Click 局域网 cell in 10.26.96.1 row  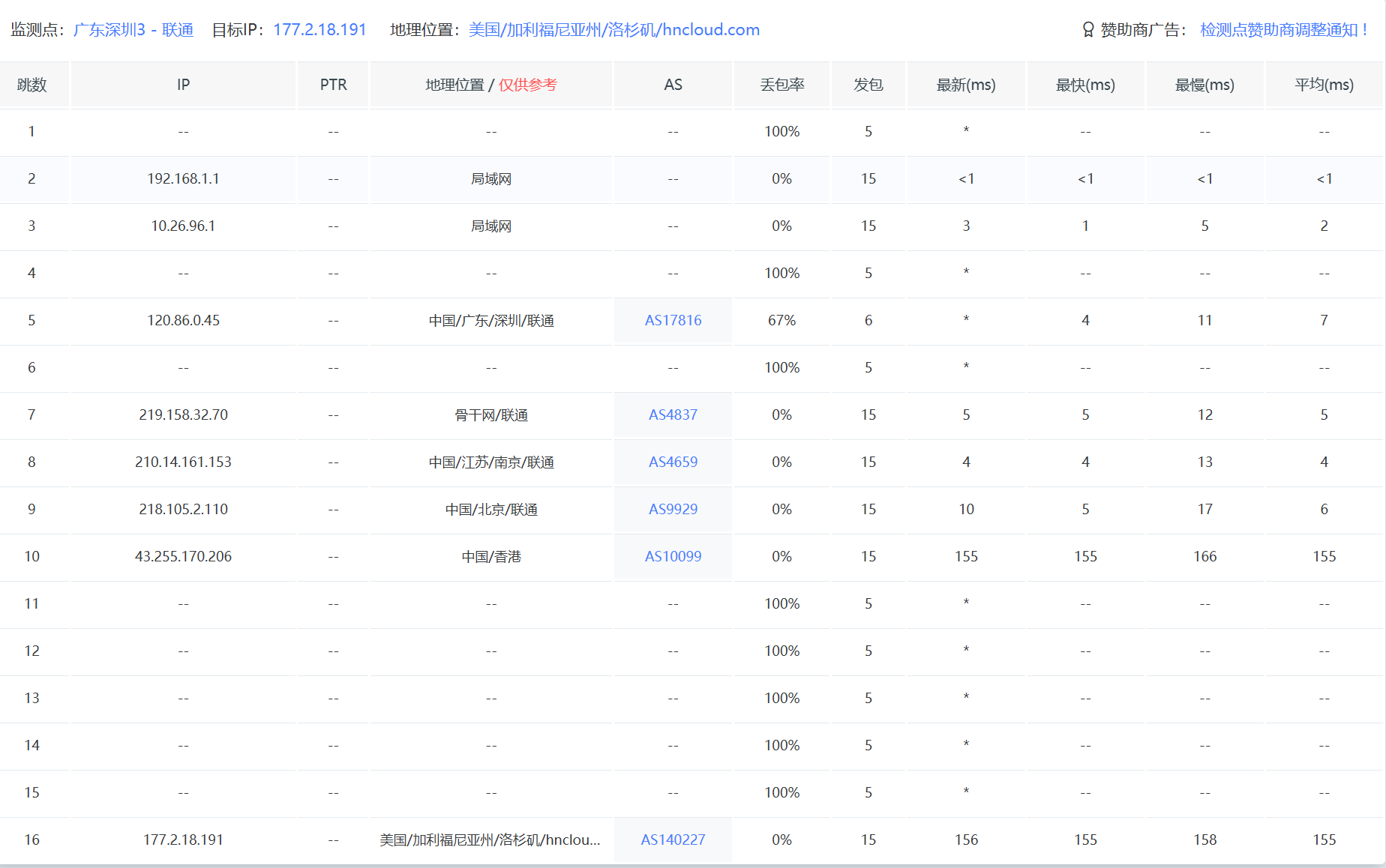click(x=491, y=226)
